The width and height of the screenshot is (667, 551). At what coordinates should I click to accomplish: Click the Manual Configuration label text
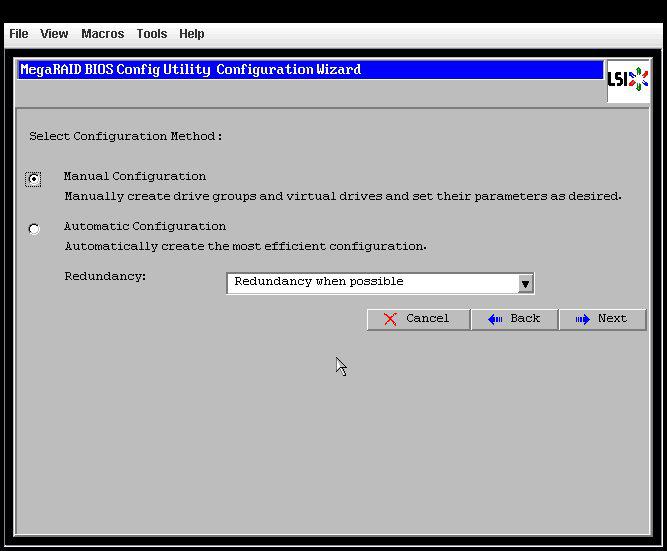pyautogui.click(x=134, y=176)
